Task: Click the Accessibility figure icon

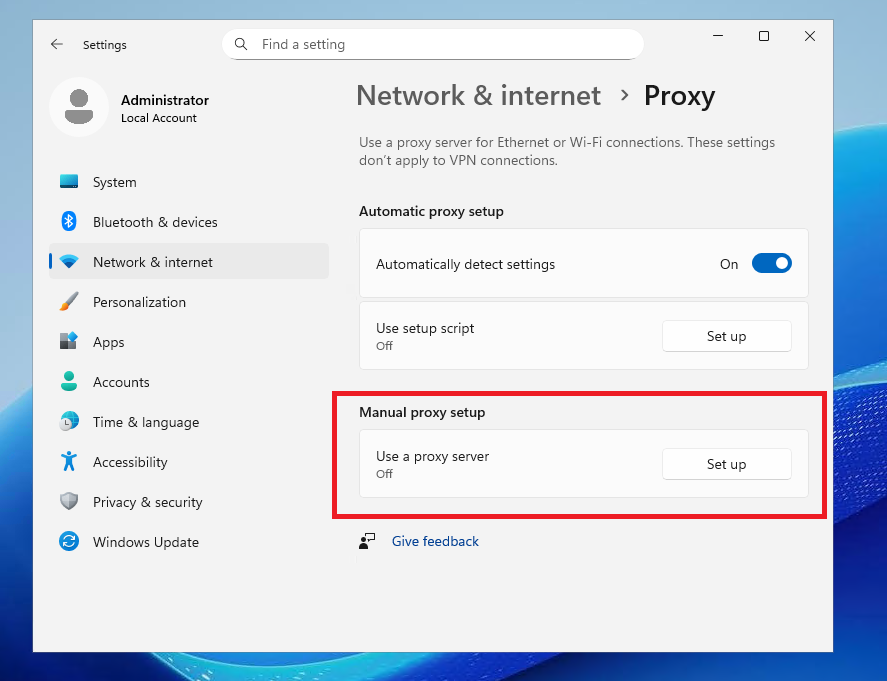Action: [69, 462]
